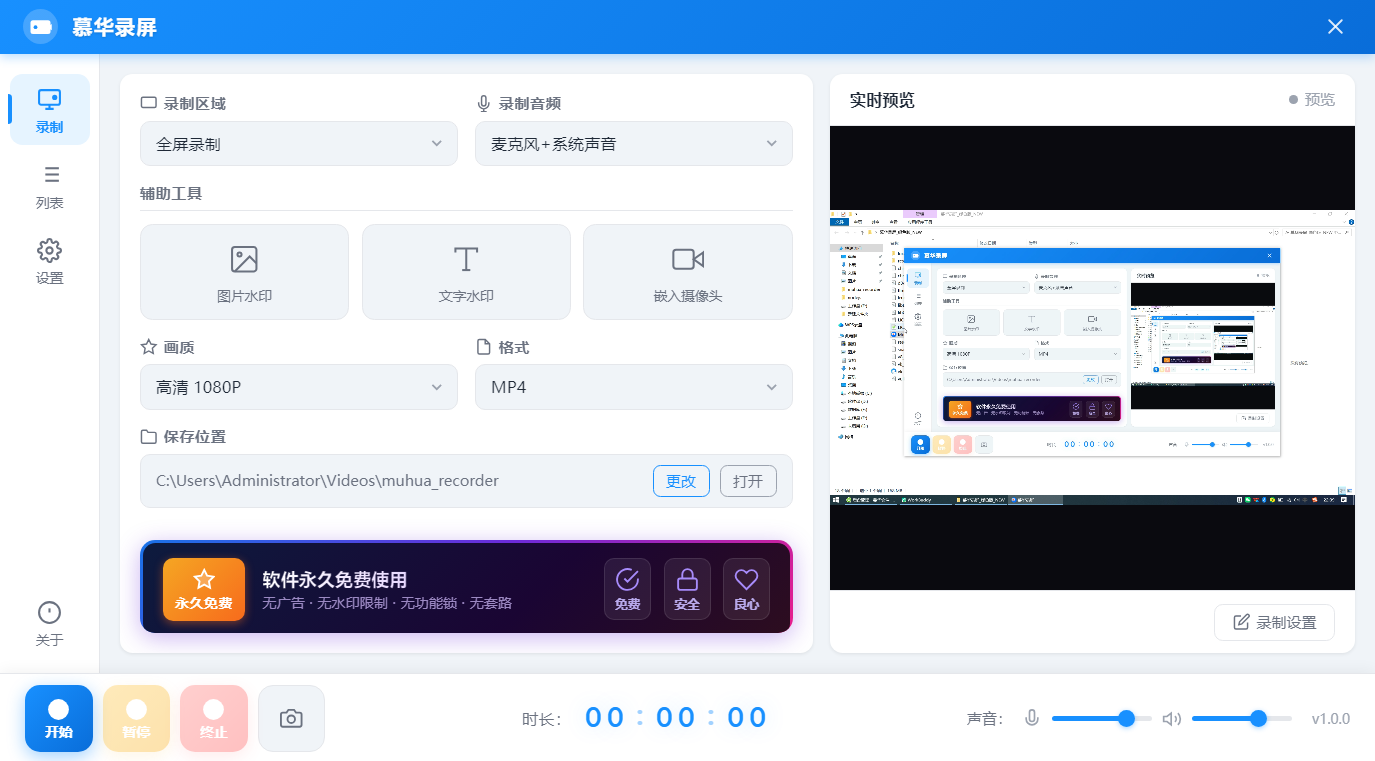Click the 暂停 pause button
The width and height of the screenshot is (1375, 761).
click(136, 718)
